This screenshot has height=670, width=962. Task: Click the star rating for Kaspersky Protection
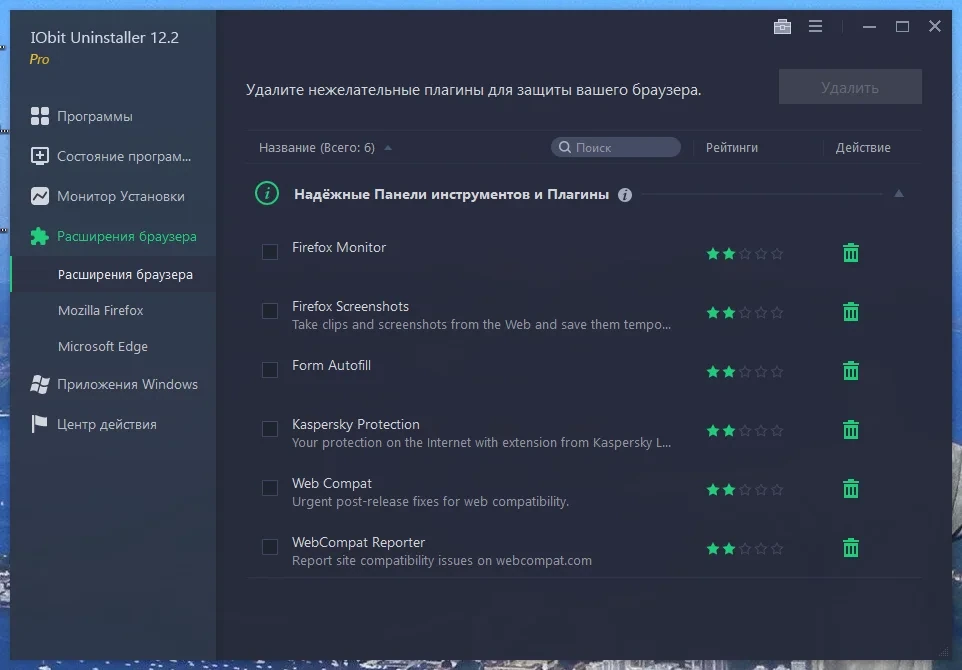(745, 430)
